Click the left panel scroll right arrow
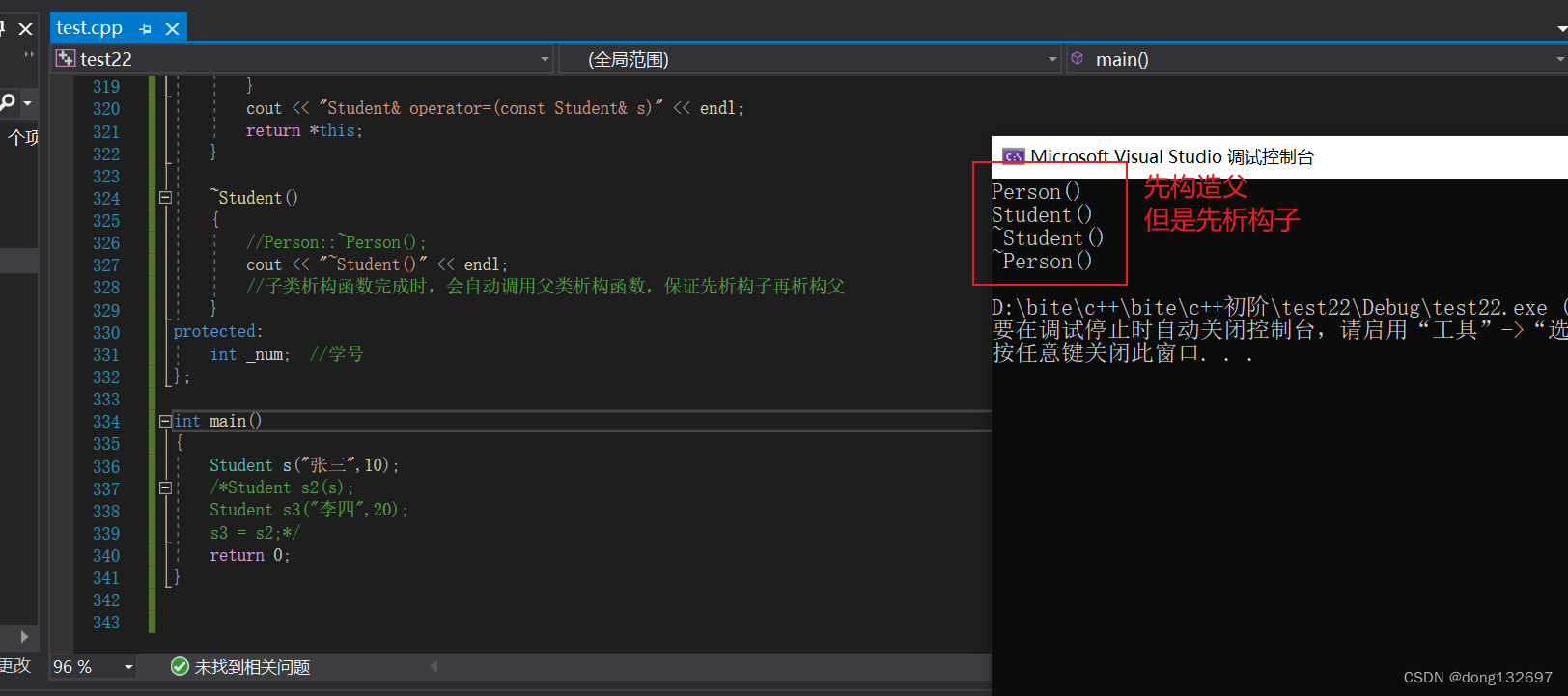Viewport: 1568px width, 696px height. pyautogui.click(x=24, y=637)
